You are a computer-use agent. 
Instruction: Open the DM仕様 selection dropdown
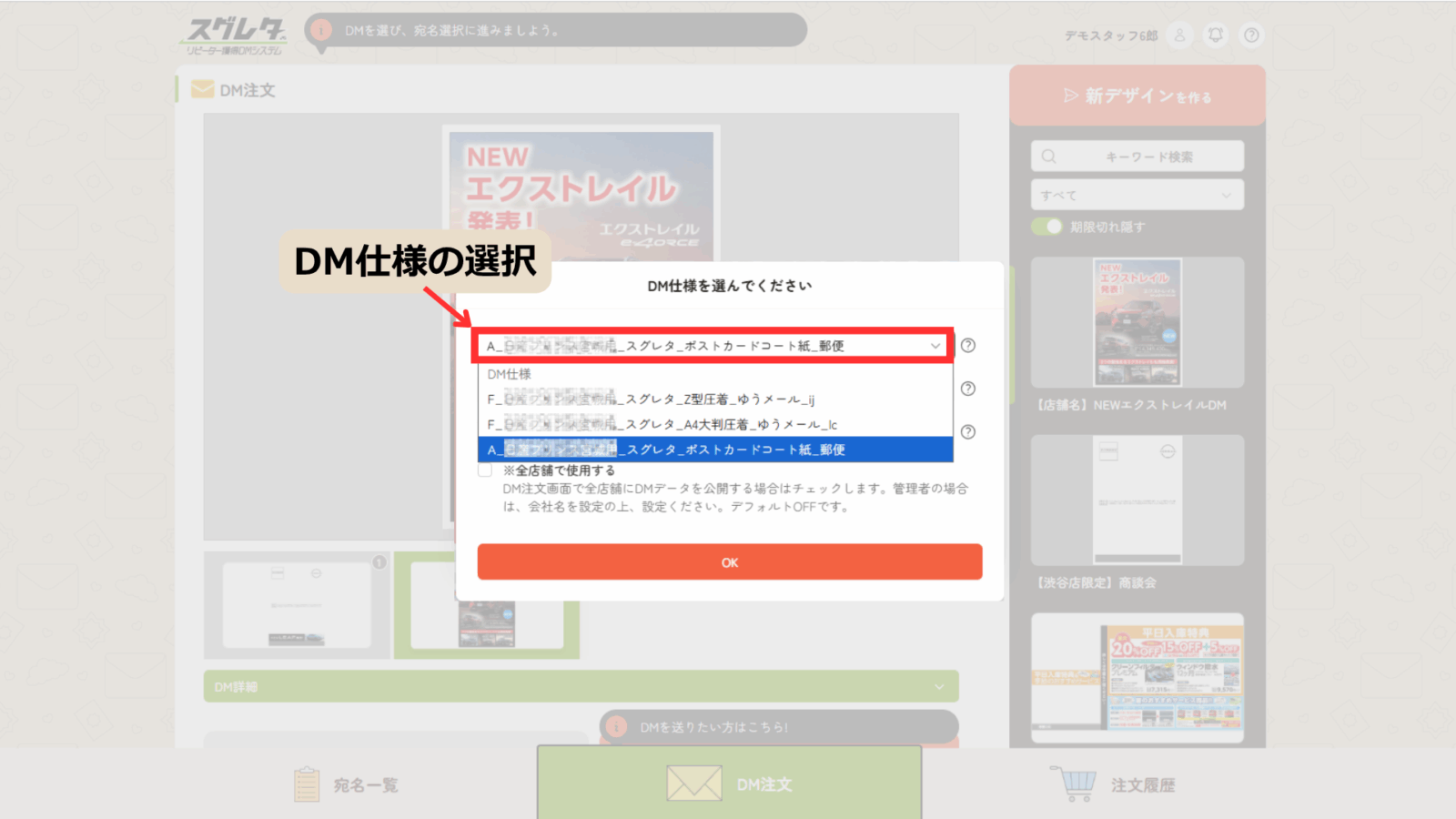click(x=713, y=346)
